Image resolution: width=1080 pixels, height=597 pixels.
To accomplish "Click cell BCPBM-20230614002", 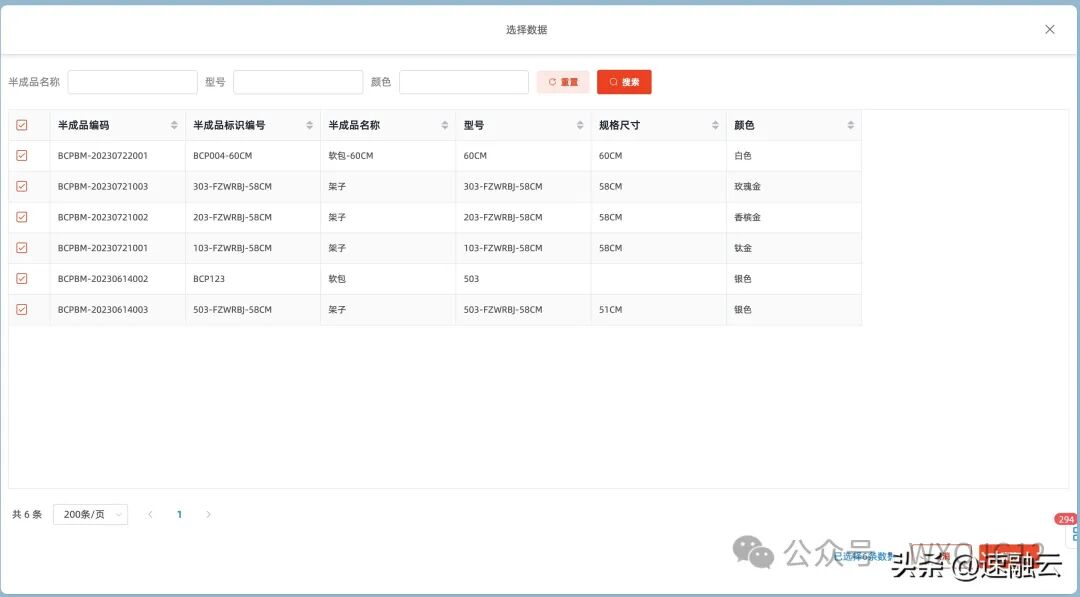I will 103,279.
